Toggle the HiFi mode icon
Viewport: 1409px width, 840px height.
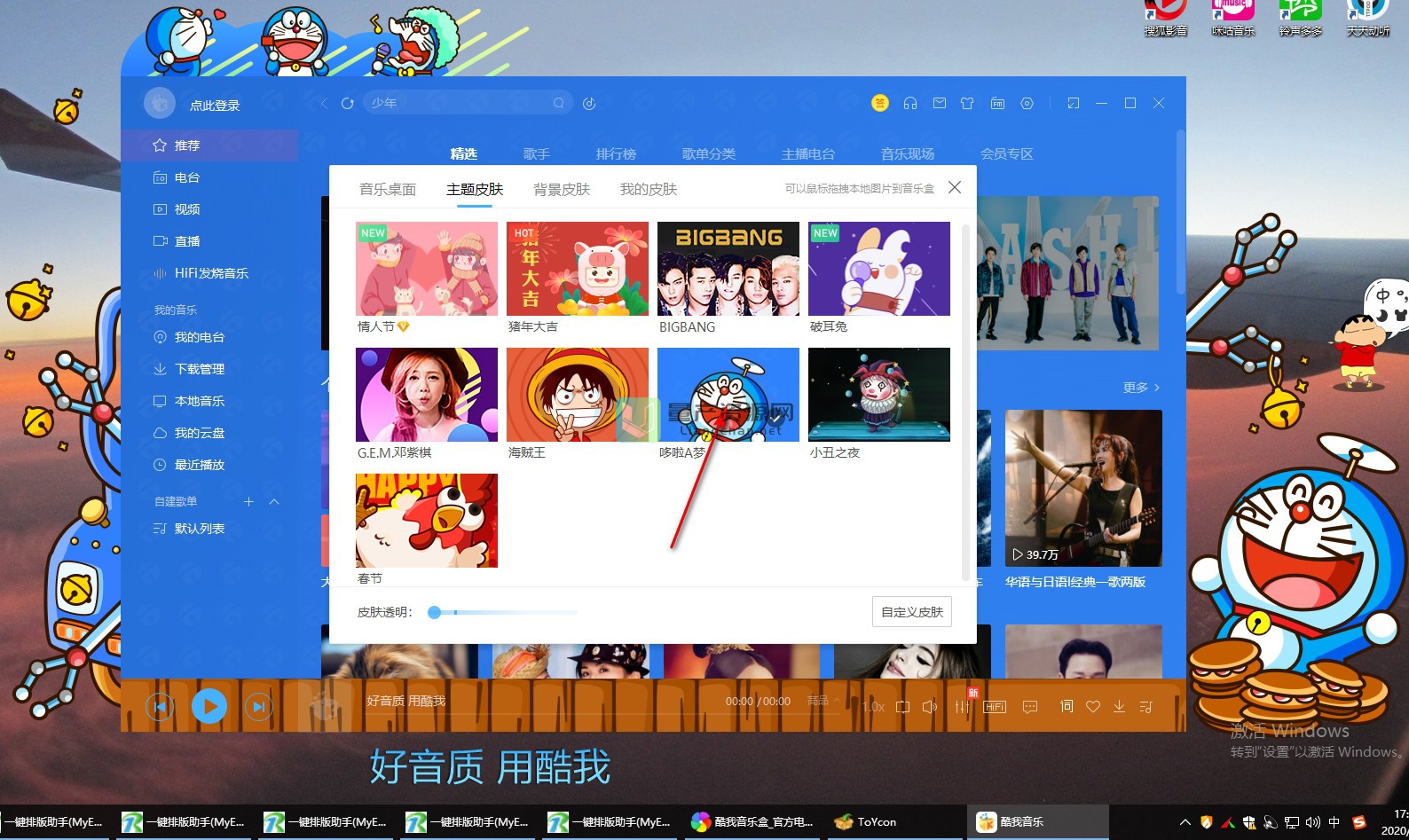[995, 707]
